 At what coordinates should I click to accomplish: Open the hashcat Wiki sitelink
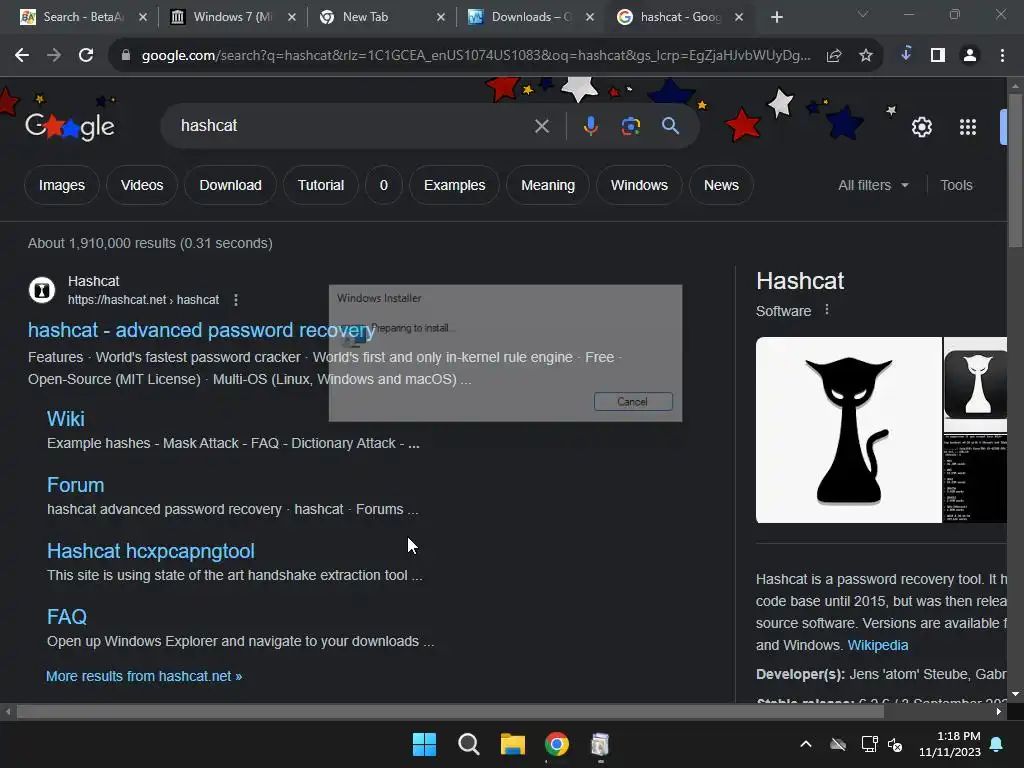point(65,419)
